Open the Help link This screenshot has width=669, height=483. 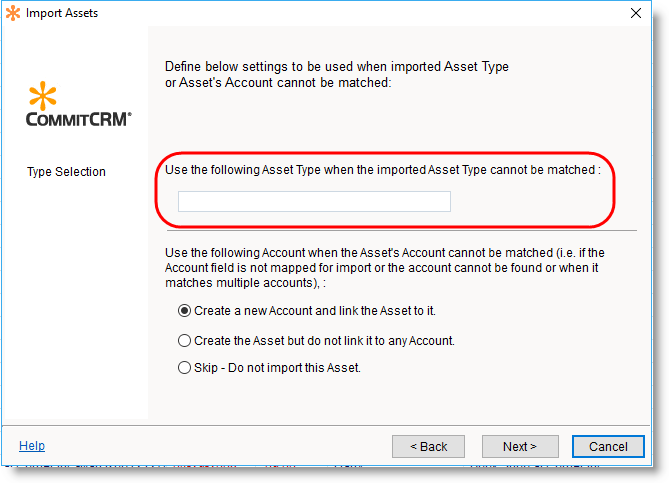tap(32, 446)
